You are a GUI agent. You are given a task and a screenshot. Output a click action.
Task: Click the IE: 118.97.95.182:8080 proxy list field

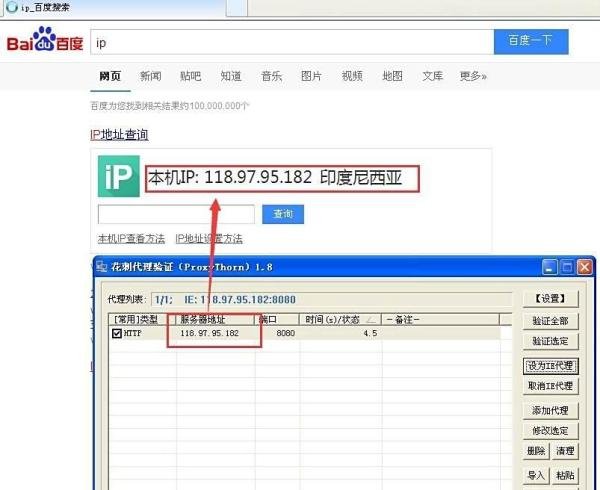(x=331, y=299)
